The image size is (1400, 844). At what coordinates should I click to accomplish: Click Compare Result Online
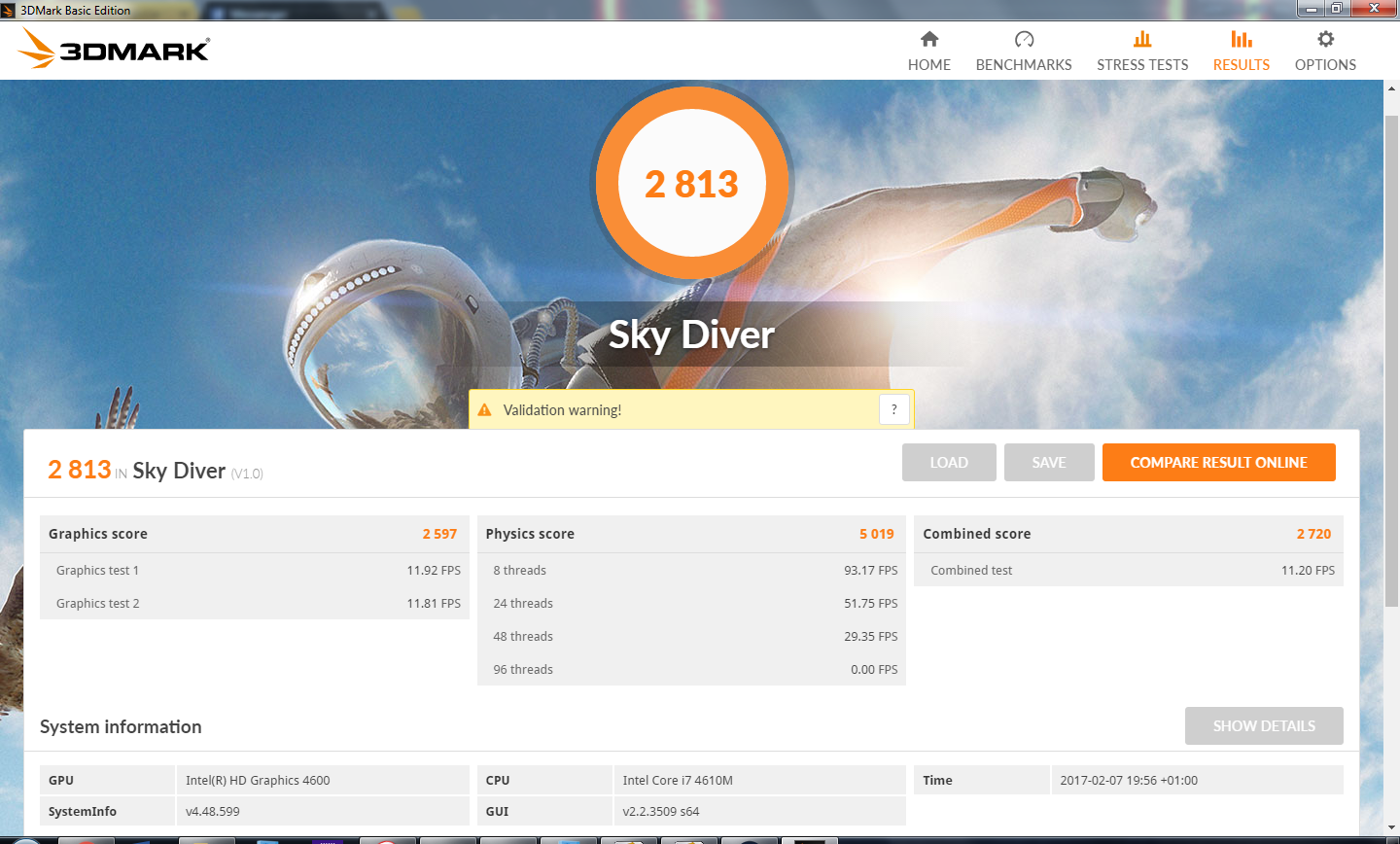(1218, 463)
